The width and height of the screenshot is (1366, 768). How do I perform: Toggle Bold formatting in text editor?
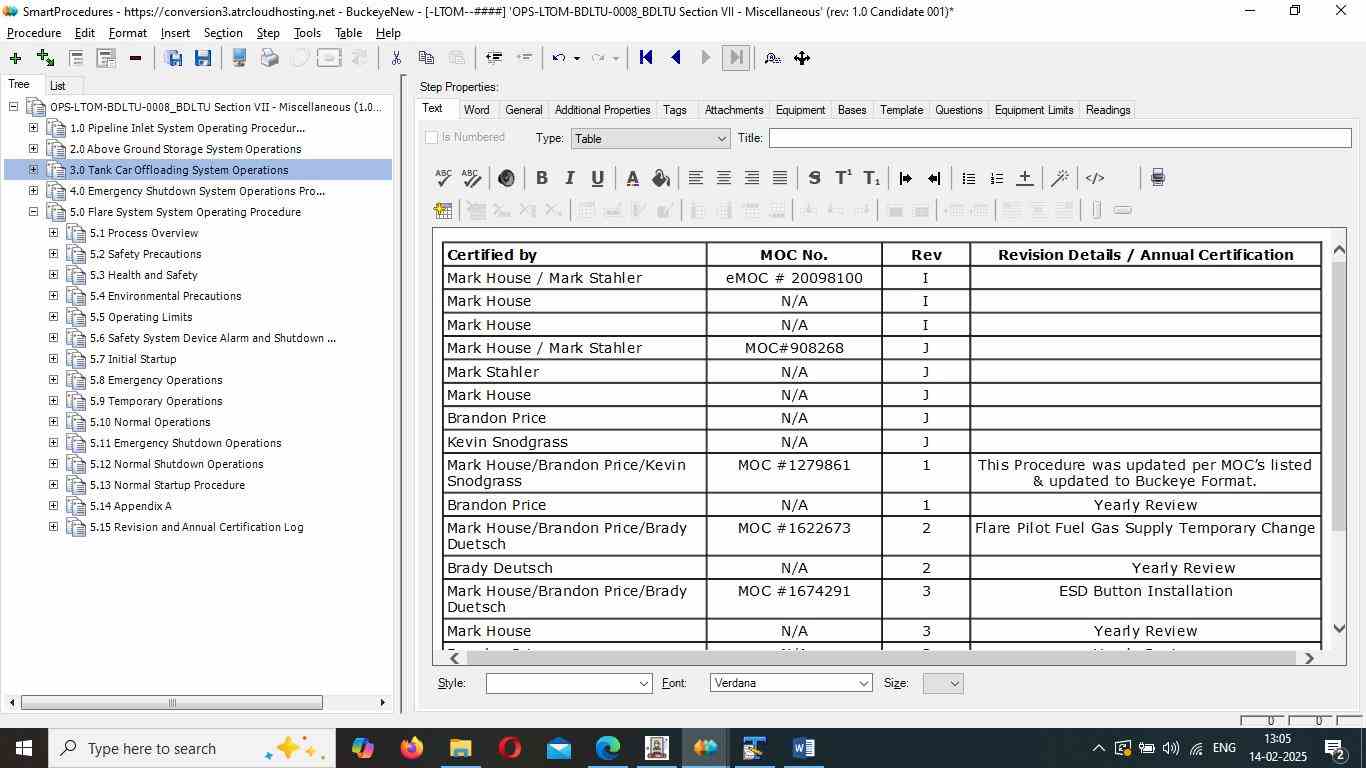point(541,178)
